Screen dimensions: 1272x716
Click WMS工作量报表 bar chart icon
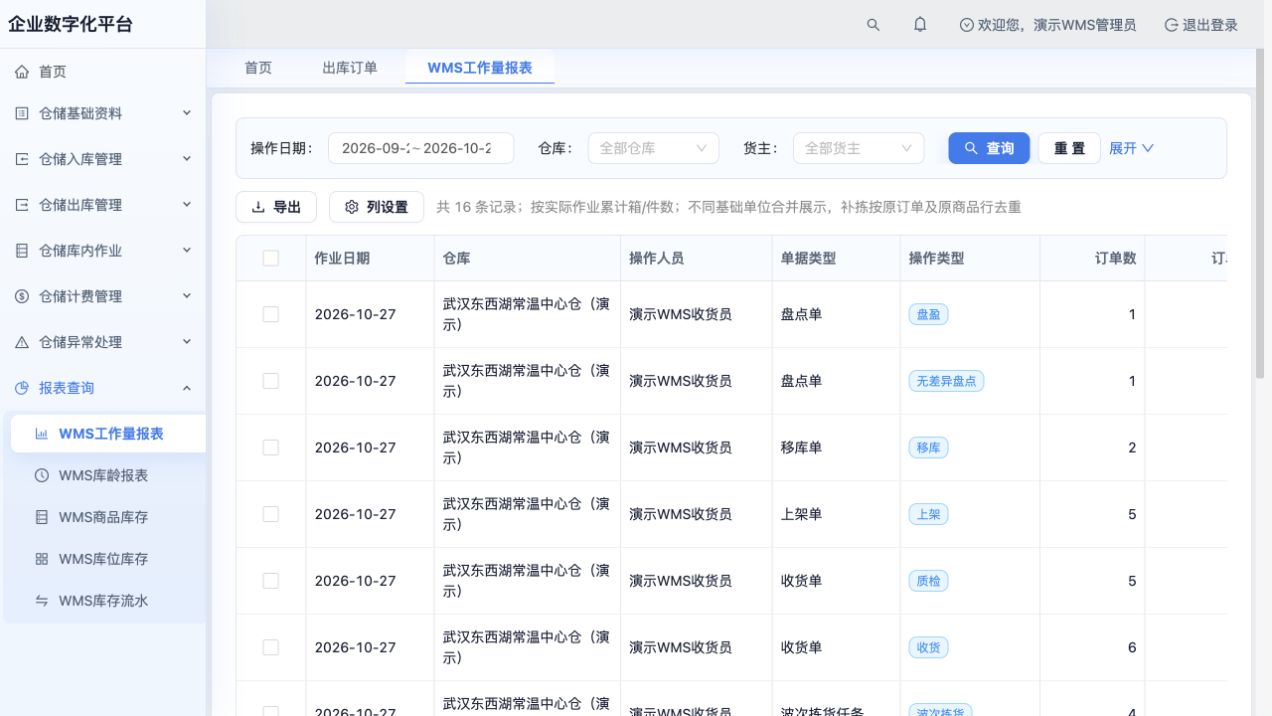[42, 434]
